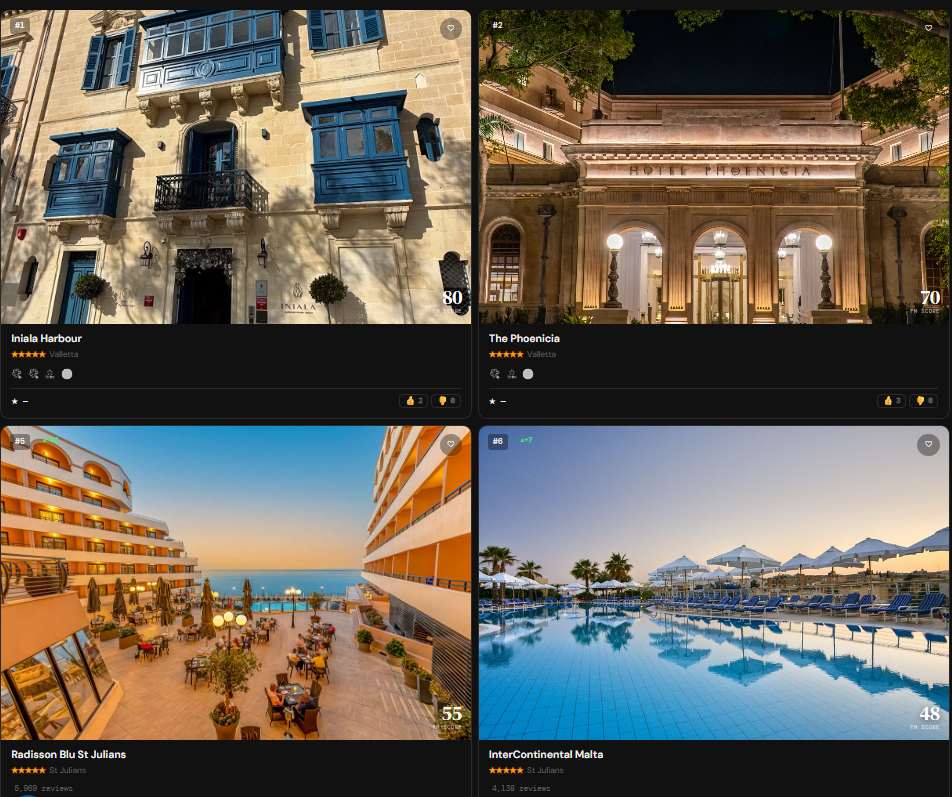Upvote The Phoenicia with thumbs up
Screen dimensions: 952x797
coord(891,401)
